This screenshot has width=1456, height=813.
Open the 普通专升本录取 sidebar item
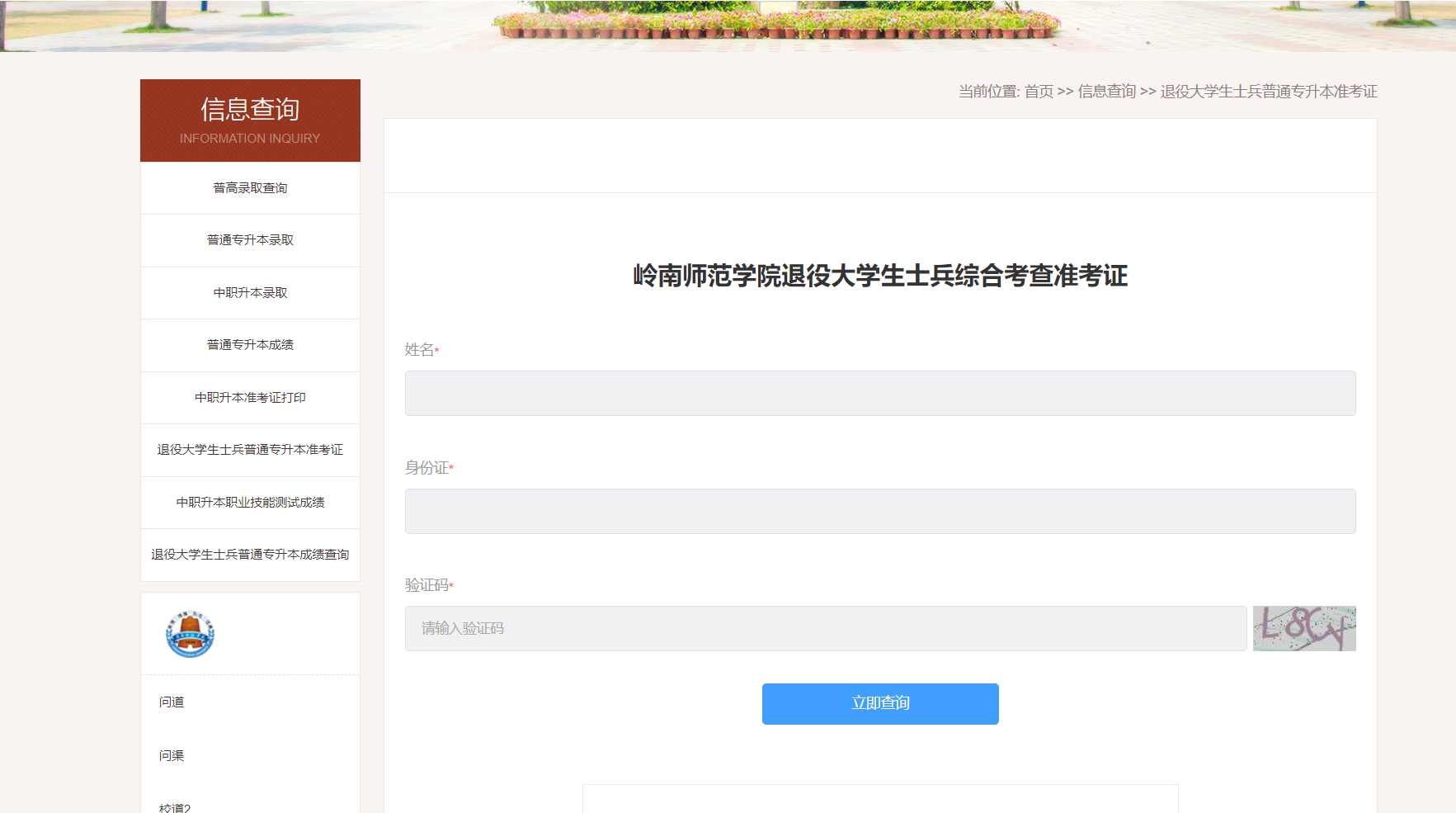click(x=250, y=240)
